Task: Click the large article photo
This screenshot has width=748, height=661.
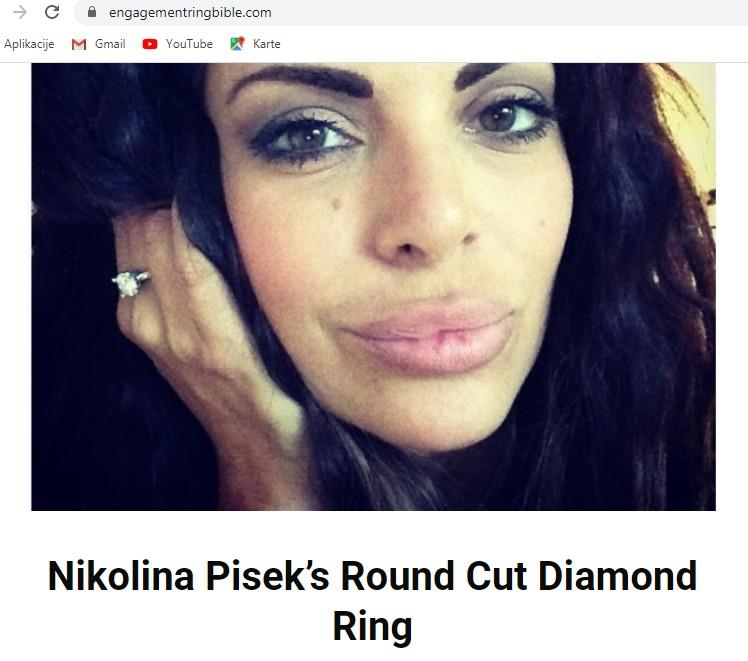Action: click(x=374, y=287)
